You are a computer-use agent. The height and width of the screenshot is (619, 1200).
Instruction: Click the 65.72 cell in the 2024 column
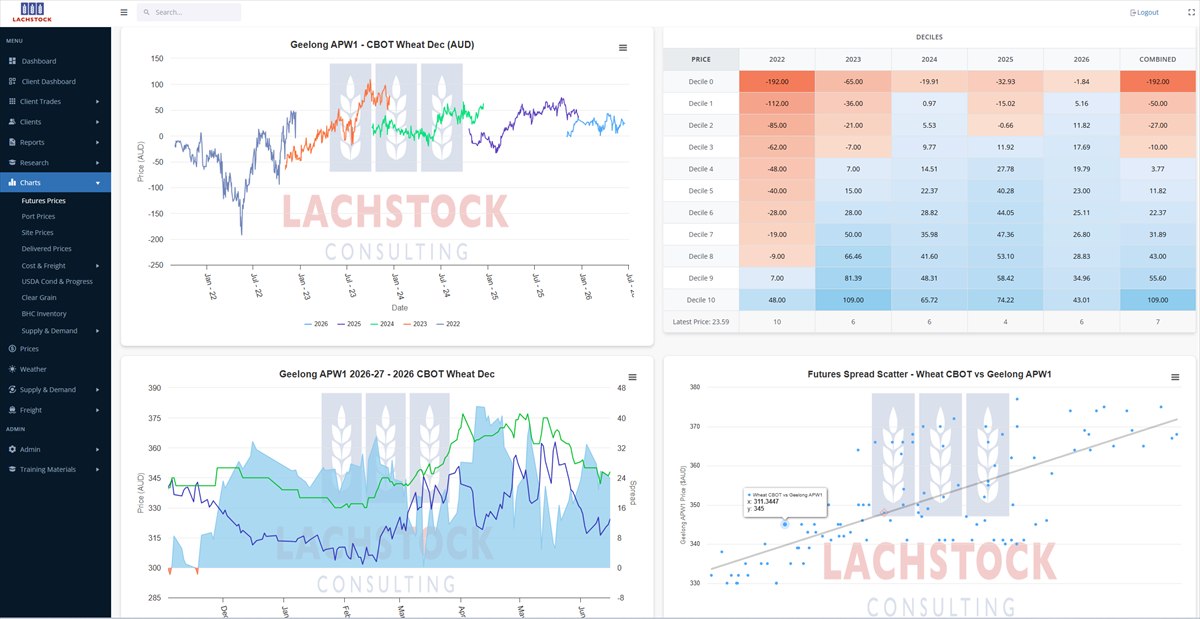tap(929, 299)
